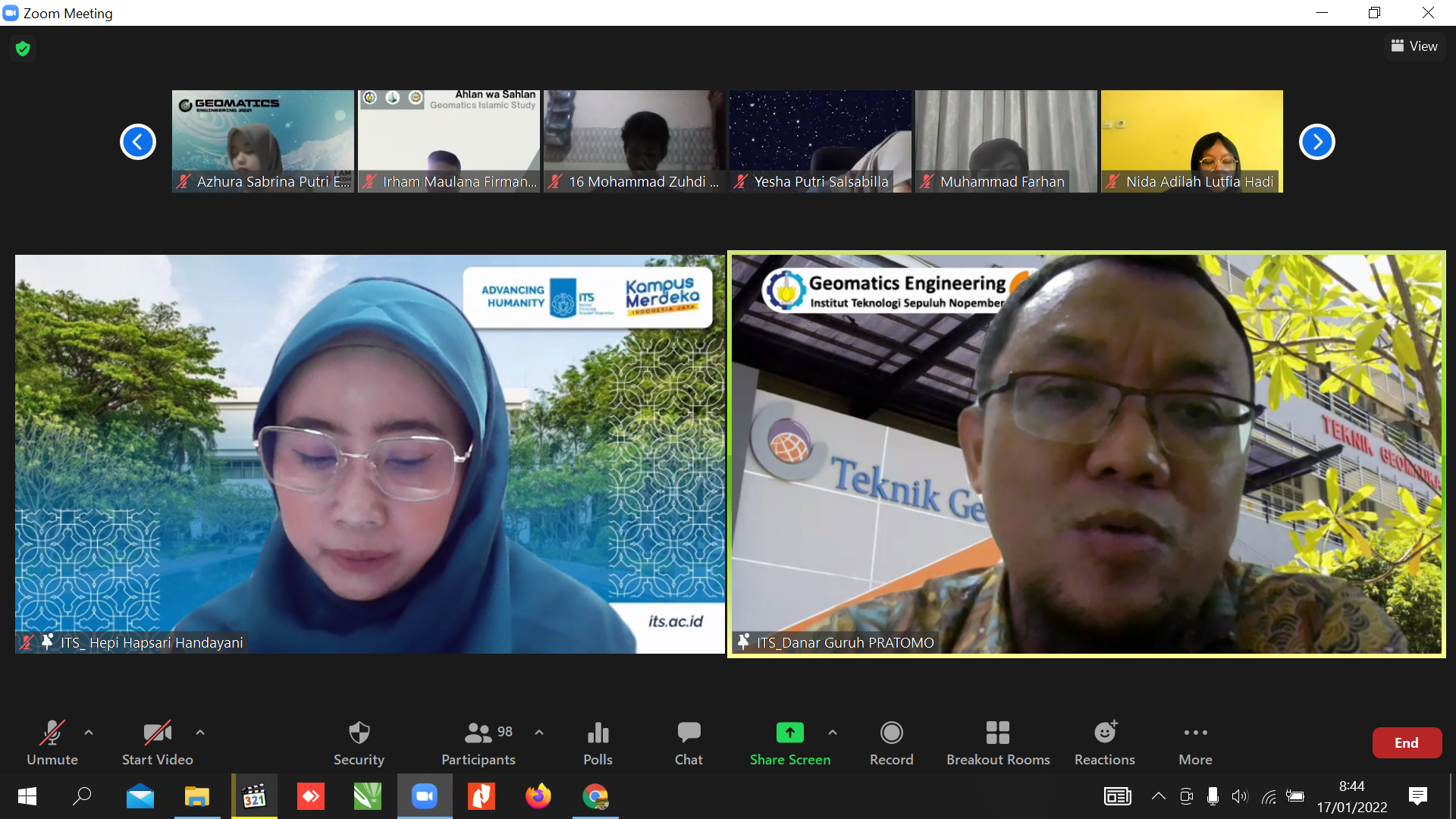Click the green encryption shield icon

[23, 49]
